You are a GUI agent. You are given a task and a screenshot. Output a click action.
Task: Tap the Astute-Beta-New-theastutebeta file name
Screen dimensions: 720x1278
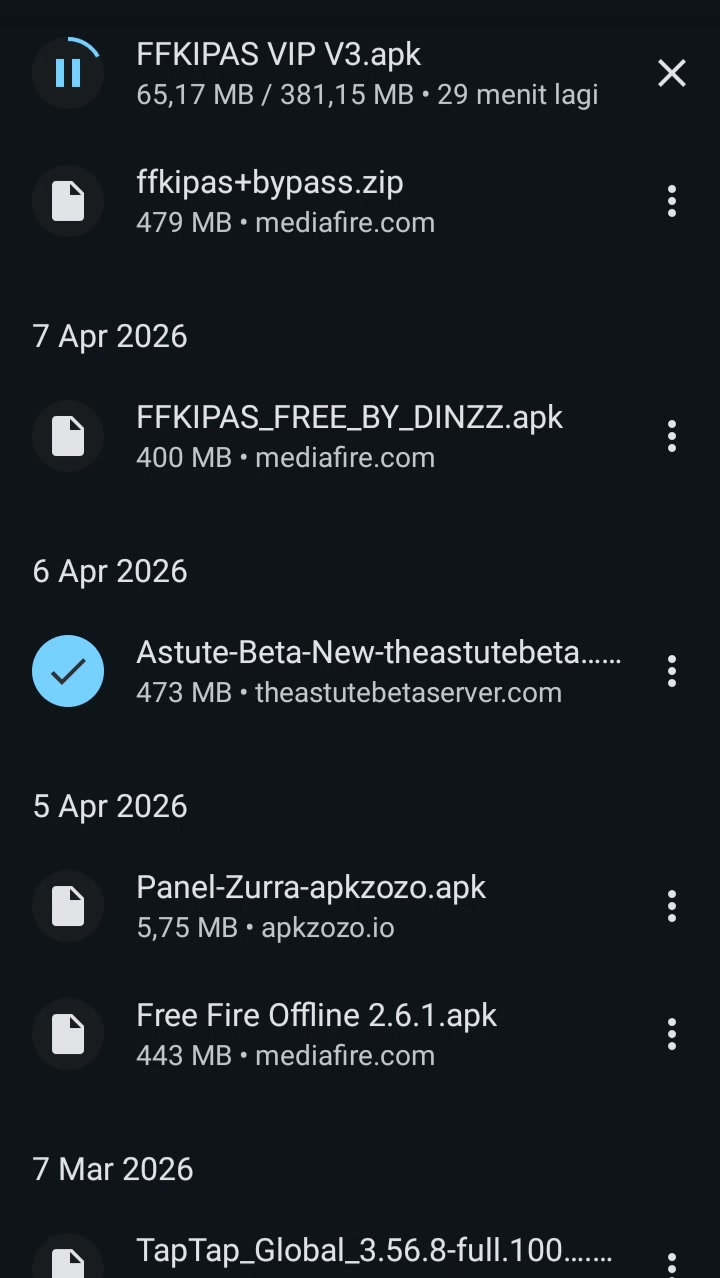379,653
